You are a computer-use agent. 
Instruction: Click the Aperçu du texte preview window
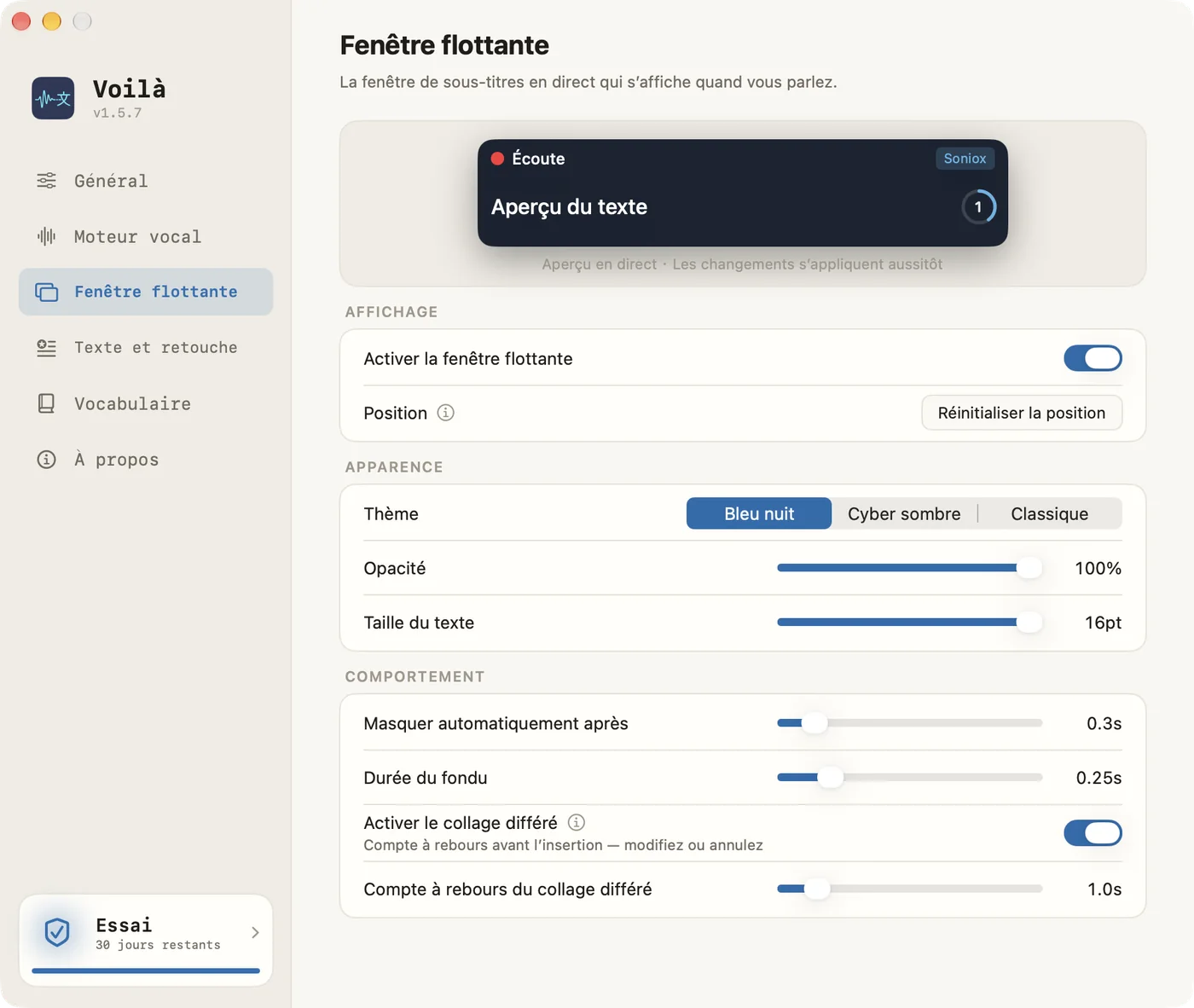(x=743, y=193)
